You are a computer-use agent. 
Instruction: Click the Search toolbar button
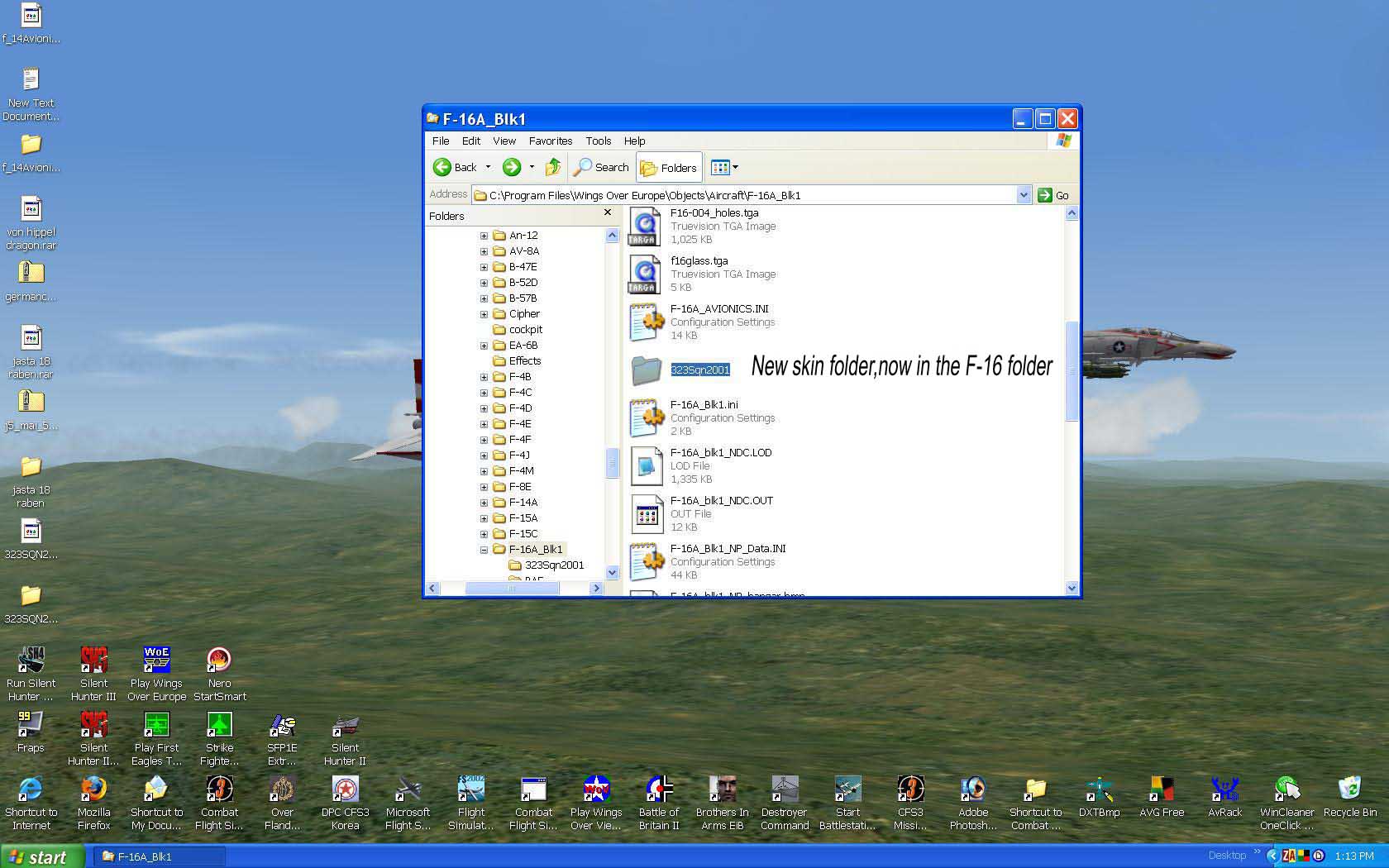pos(601,167)
